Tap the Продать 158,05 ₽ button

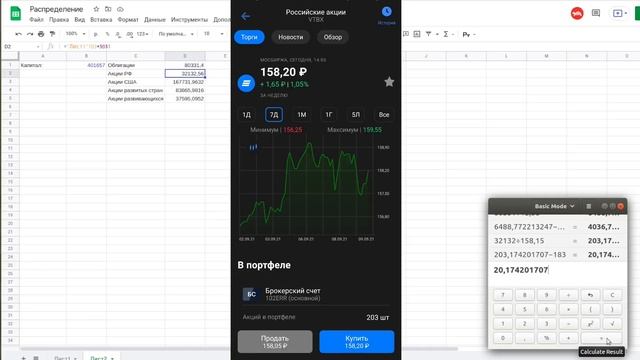275,342
